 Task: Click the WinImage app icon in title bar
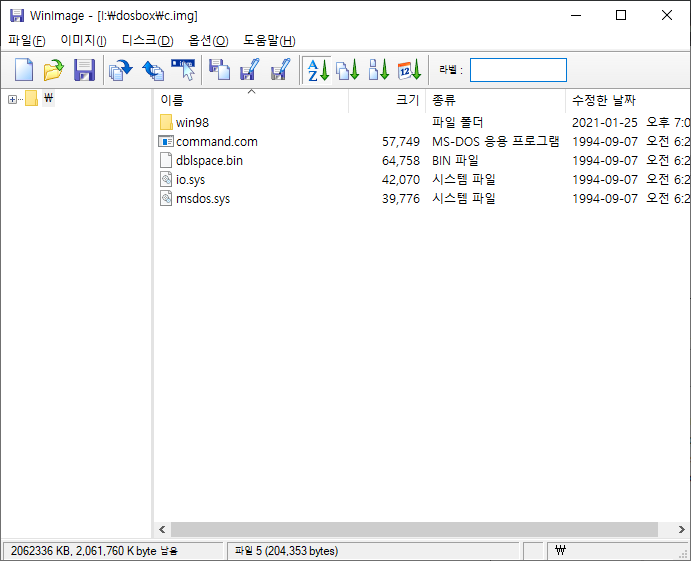pos(17,15)
